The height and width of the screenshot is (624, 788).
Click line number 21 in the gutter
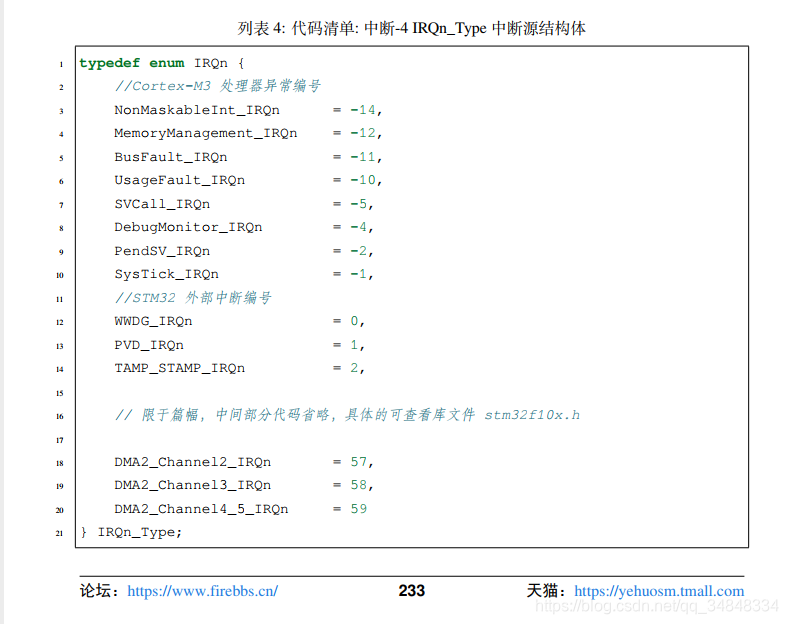(x=59, y=533)
